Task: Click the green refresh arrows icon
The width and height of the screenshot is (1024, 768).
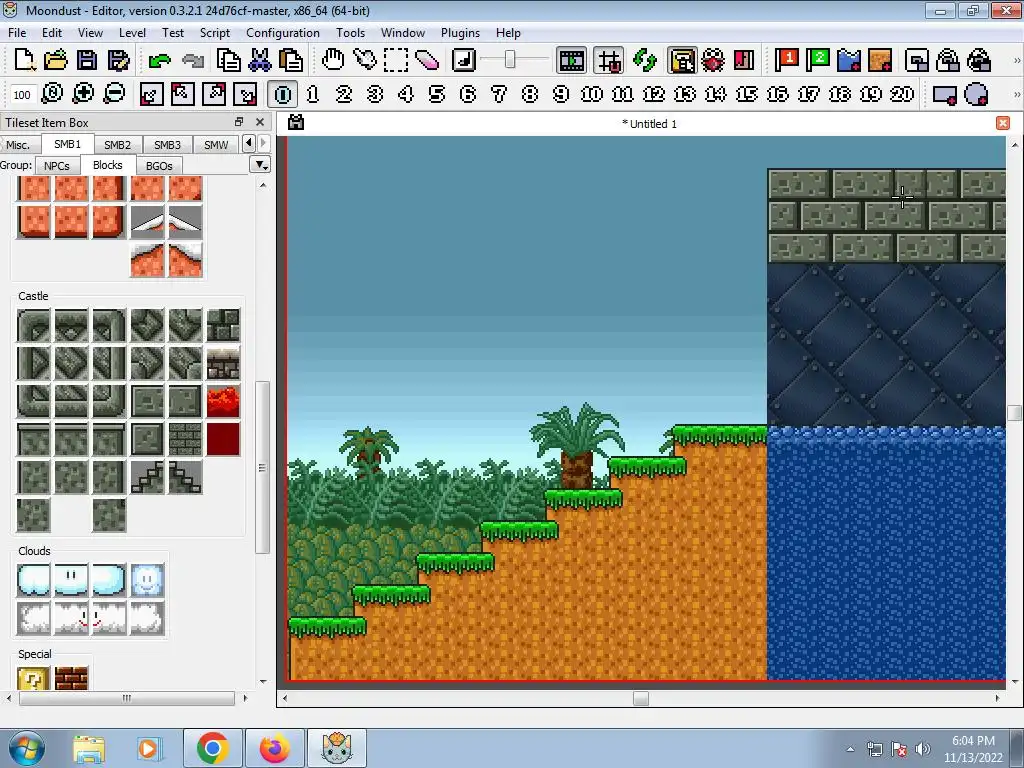Action: point(645,60)
